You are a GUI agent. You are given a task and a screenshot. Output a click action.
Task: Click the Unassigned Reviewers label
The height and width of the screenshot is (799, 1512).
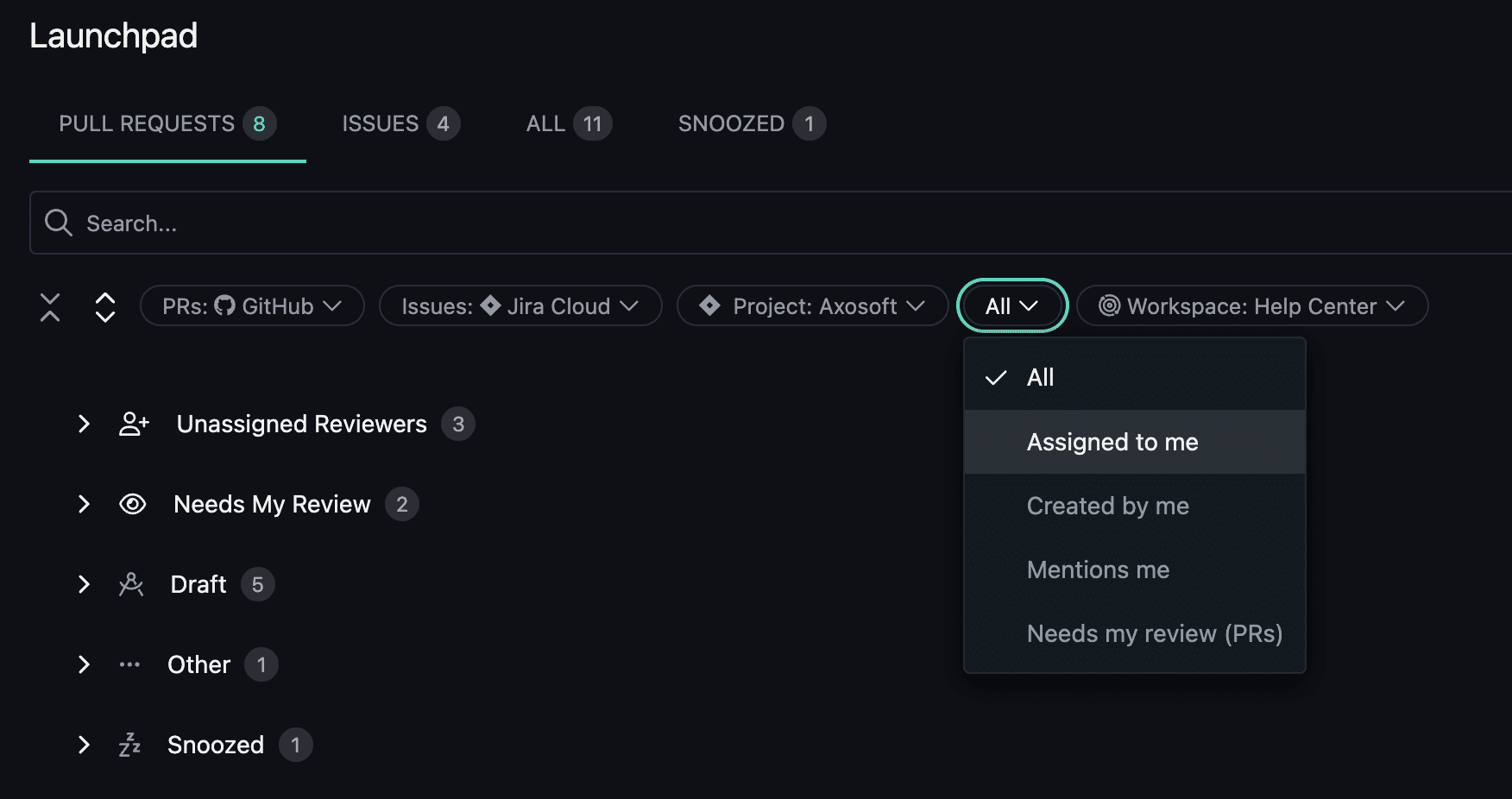pyautogui.click(x=301, y=424)
